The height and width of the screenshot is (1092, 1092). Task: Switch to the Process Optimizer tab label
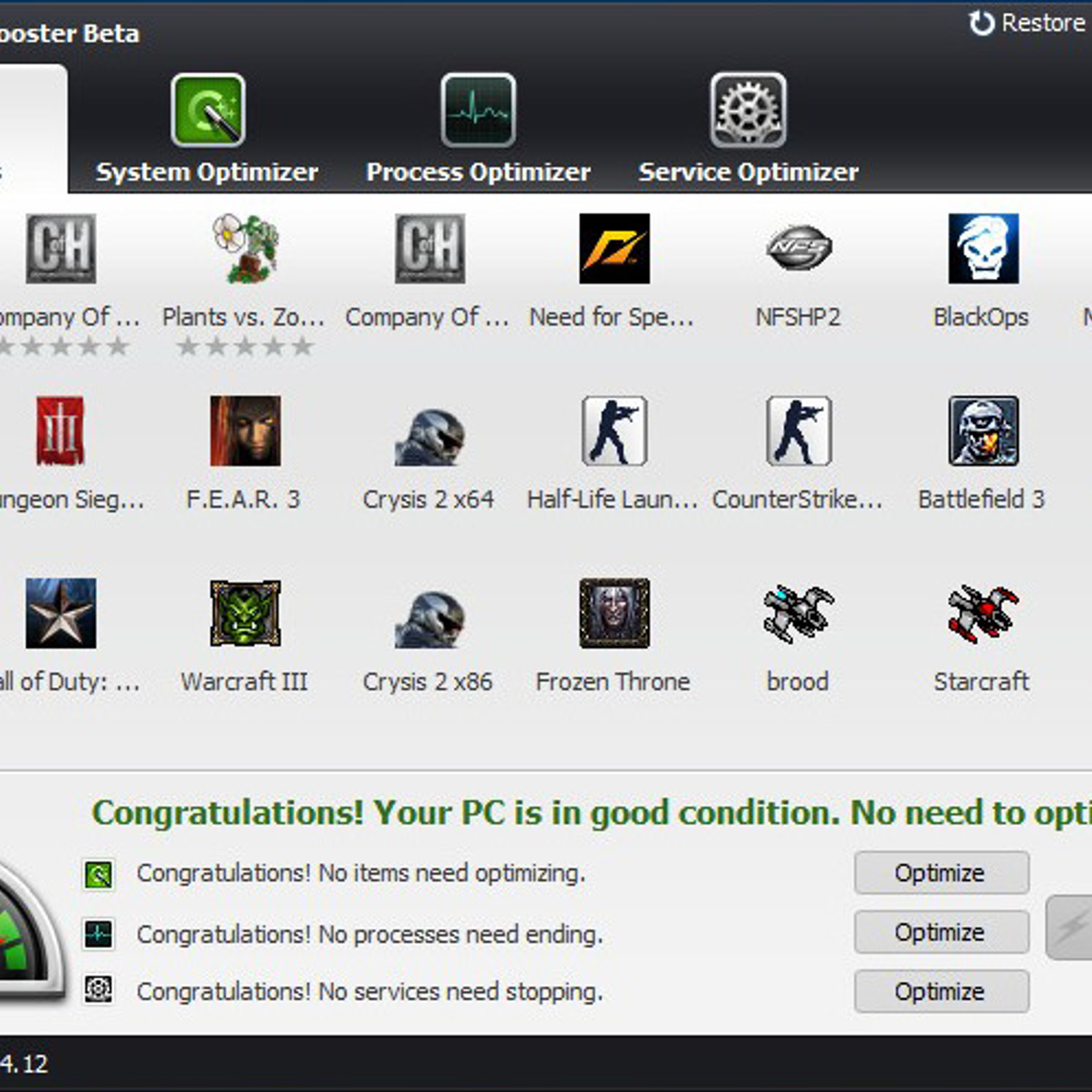point(478,172)
